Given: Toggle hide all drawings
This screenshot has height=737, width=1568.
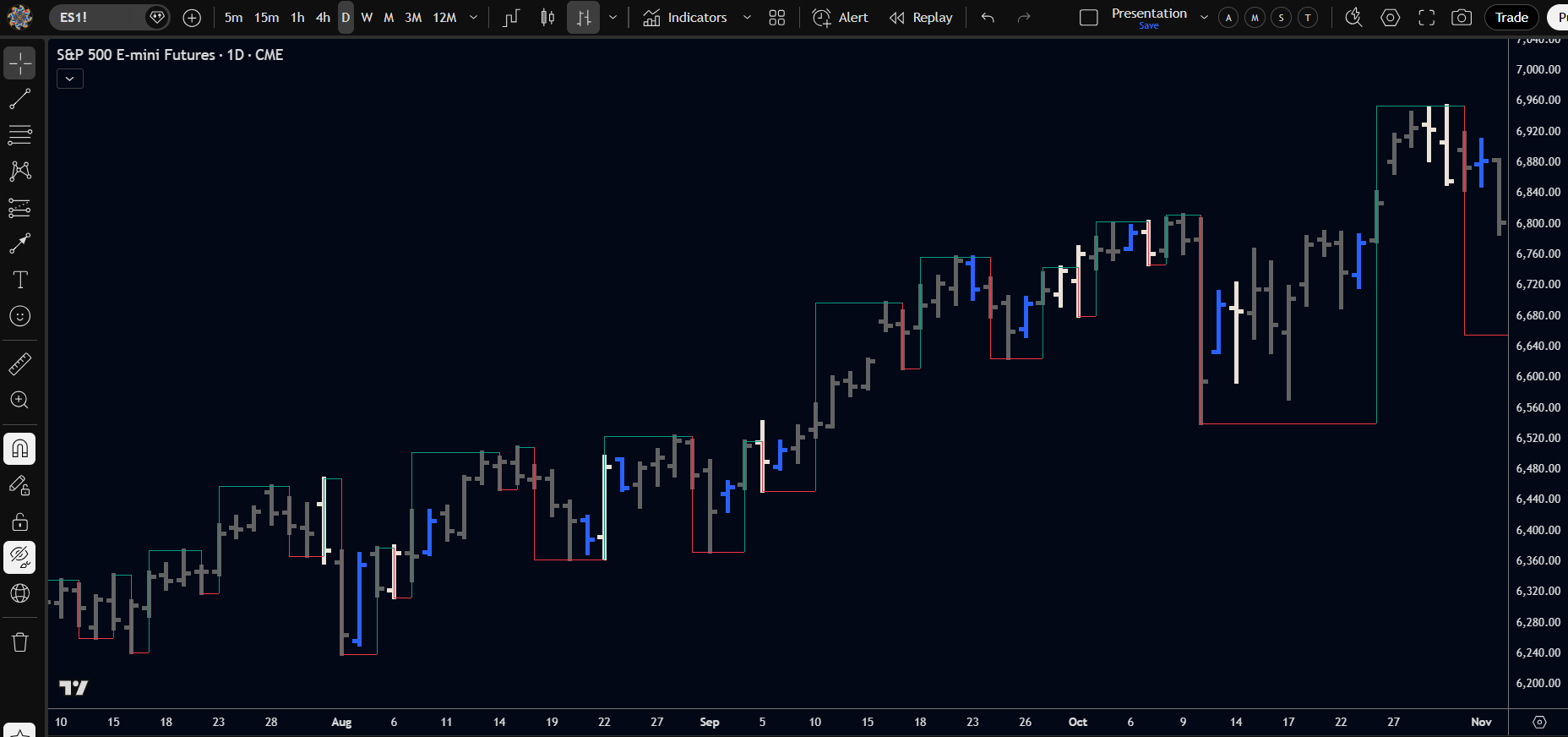Looking at the screenshot, I should click(x=20, y=557).
